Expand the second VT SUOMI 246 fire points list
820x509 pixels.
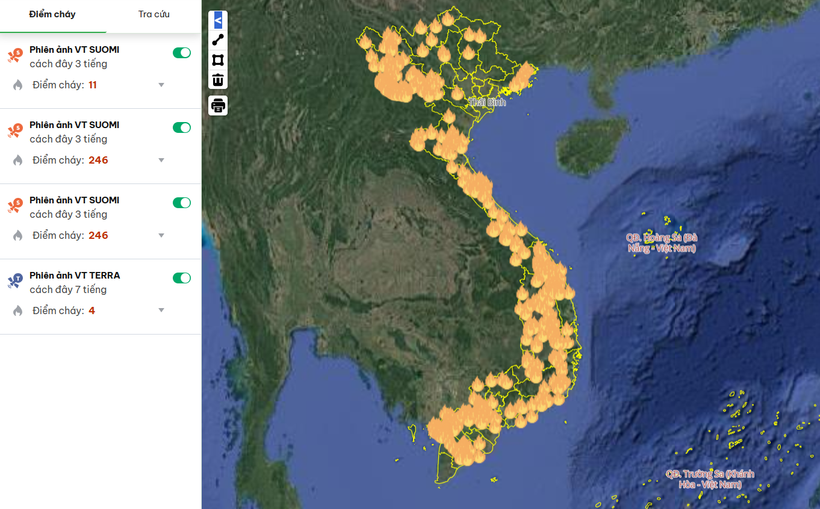pyautogui.click(x=161, y=160)
